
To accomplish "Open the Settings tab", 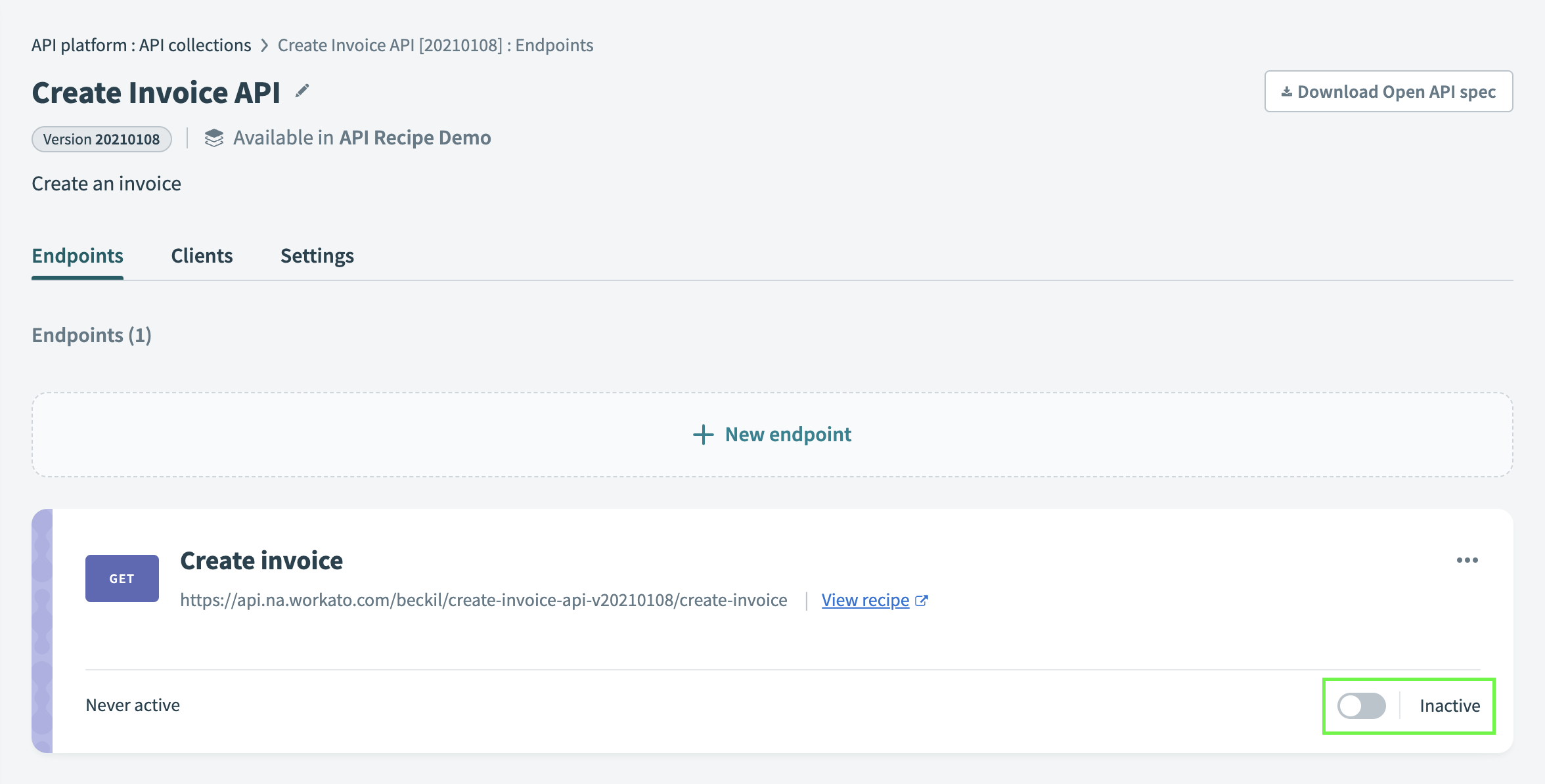I will (317, 255).
